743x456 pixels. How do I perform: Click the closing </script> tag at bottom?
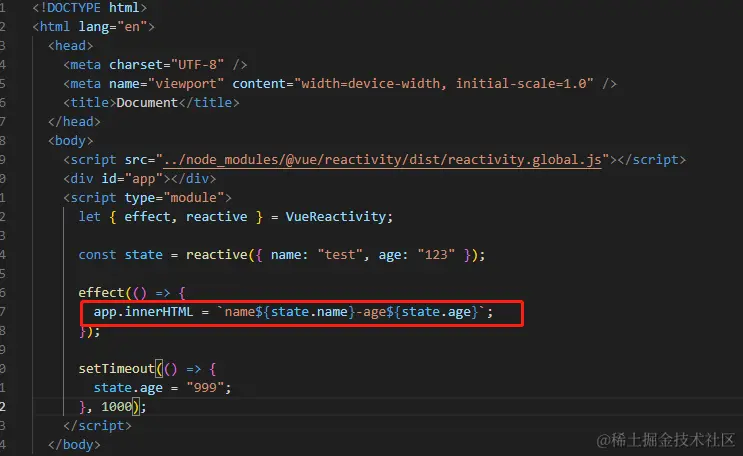click(98, 425)
